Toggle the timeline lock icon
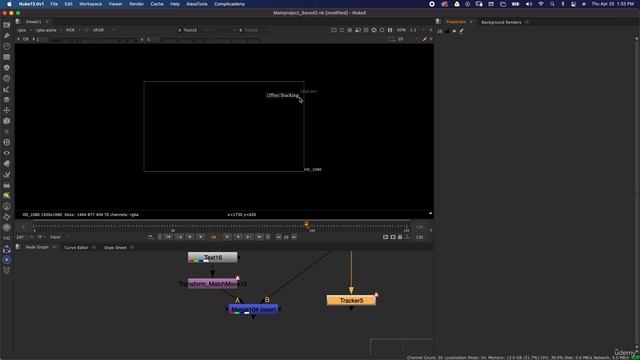Screen dimensions: 640x360 click(400, 237)
